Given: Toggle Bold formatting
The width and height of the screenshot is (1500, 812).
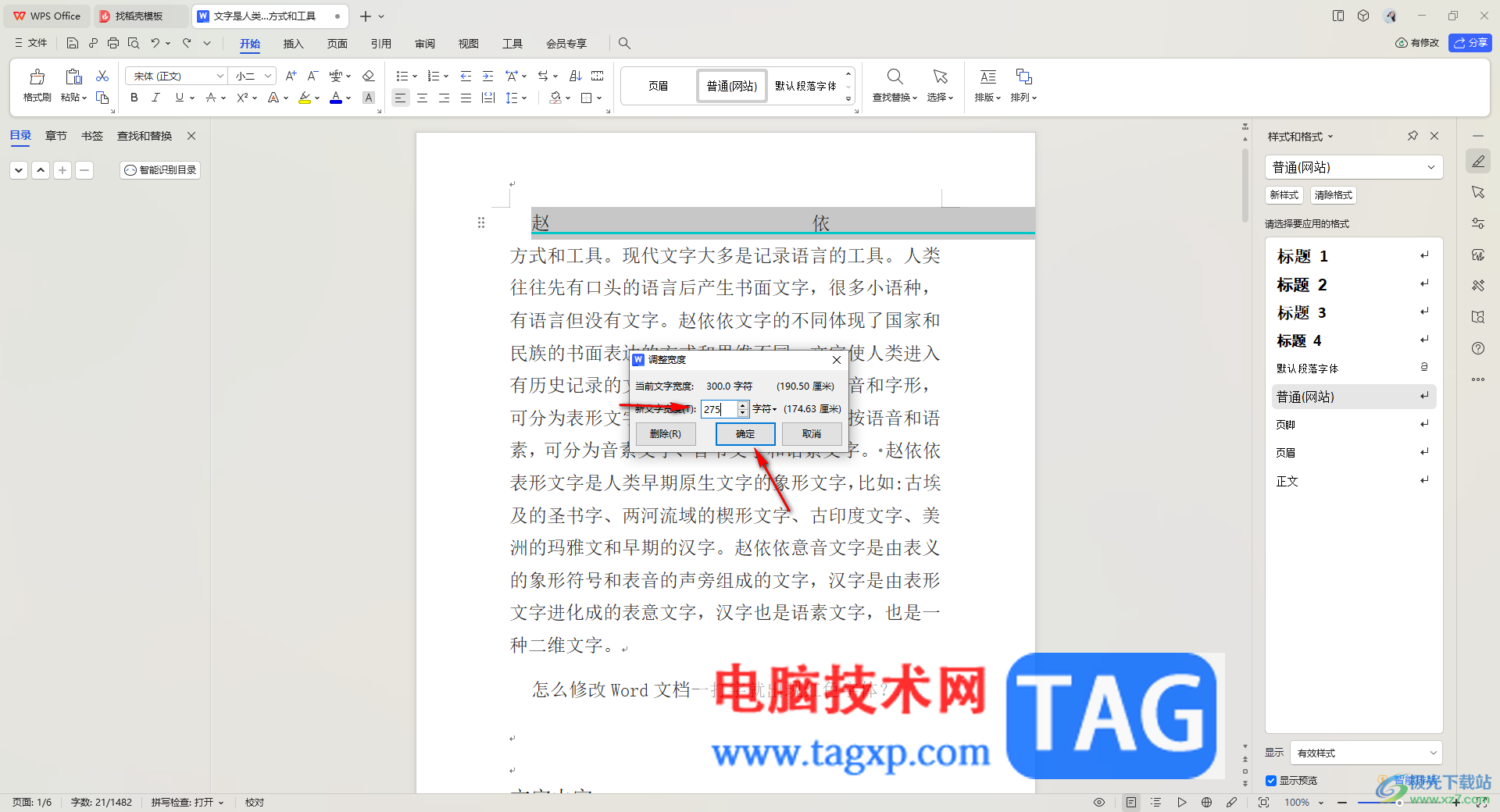Looking at the screenshot, I should click(x=134, y=98).
